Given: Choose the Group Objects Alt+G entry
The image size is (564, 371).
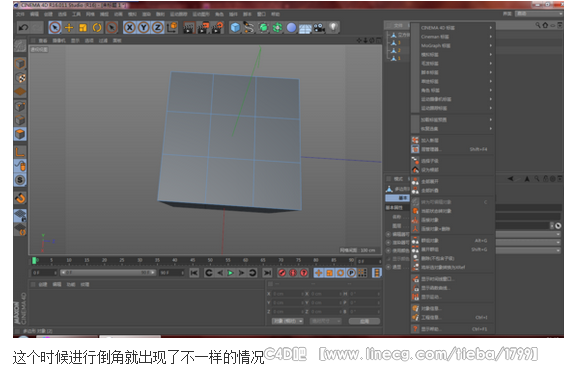Looking at the screenshot, I should point(453,240).
